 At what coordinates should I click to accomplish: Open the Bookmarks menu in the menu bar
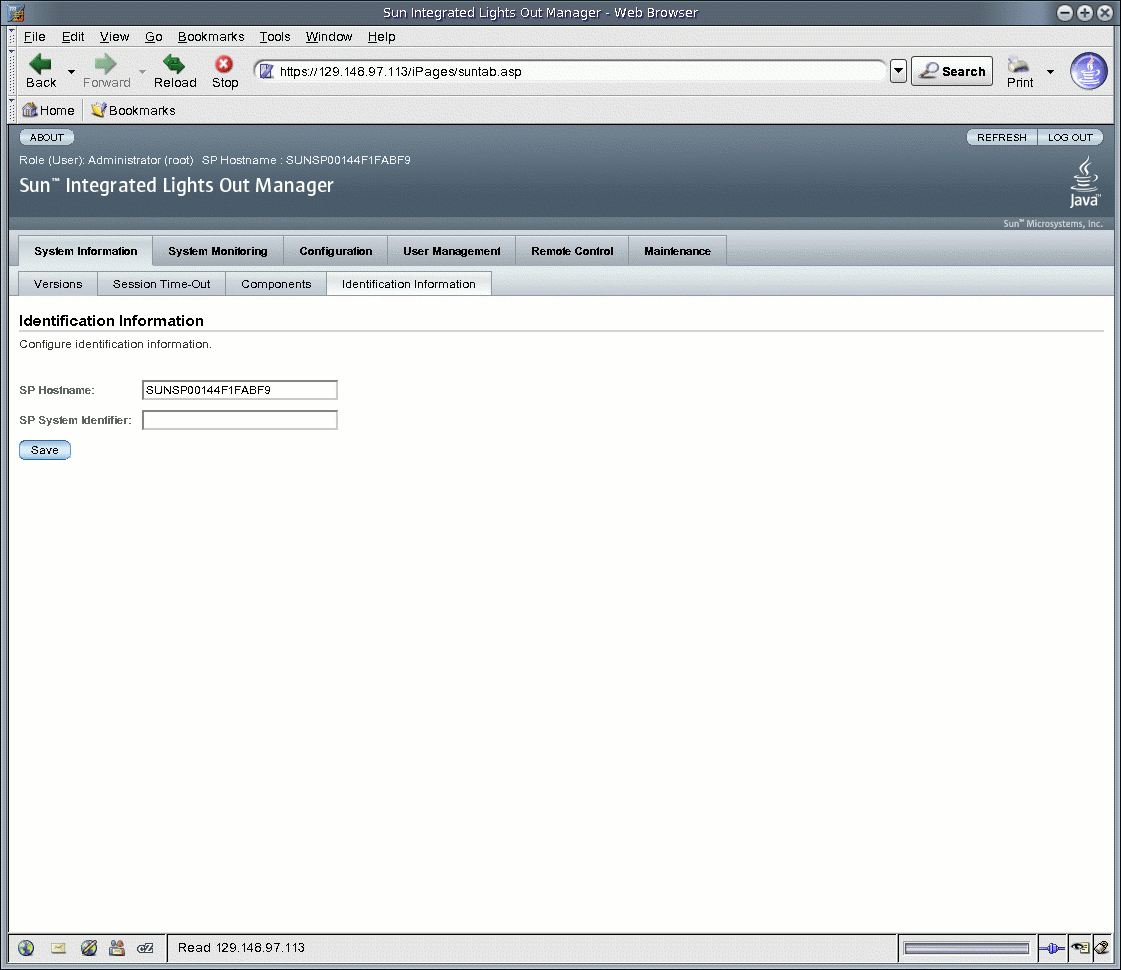click(211, 36)
